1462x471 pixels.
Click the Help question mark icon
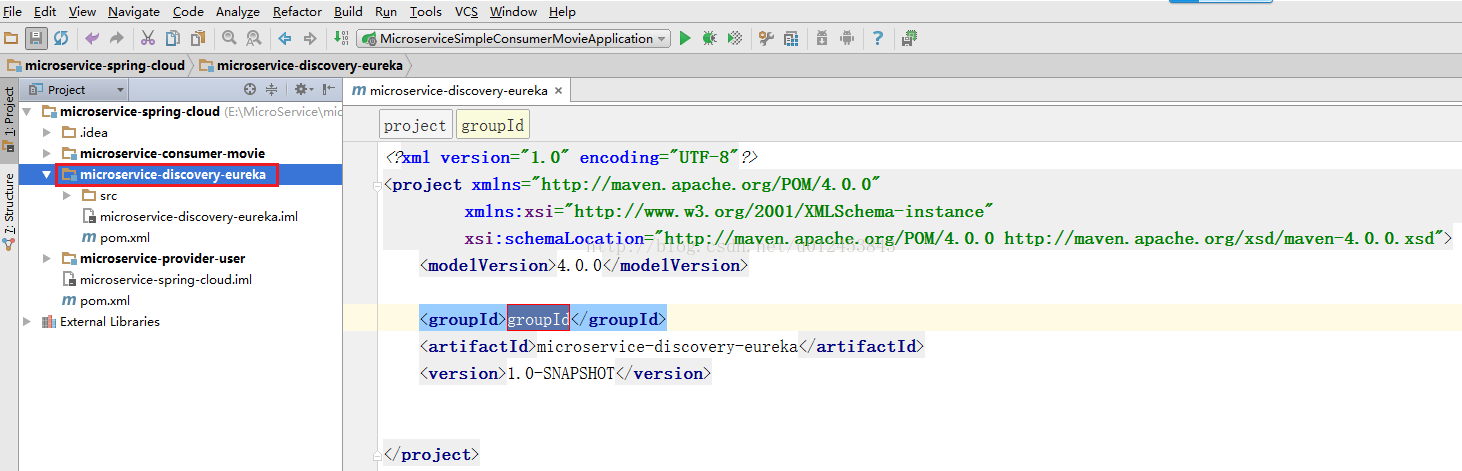(x=878, y=38)
